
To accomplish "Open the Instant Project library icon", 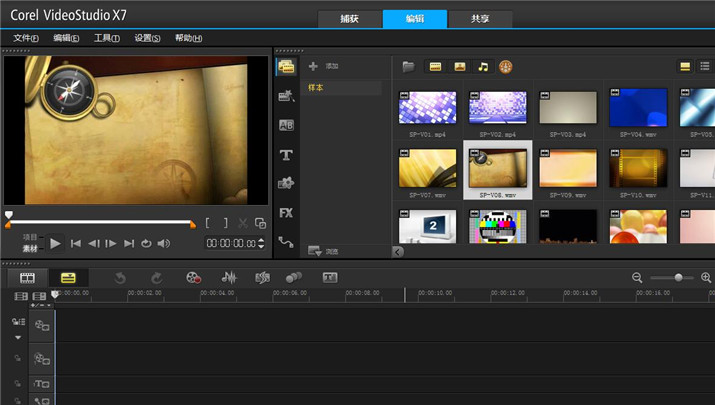I will pyautogui.click(x=286, y=96).
